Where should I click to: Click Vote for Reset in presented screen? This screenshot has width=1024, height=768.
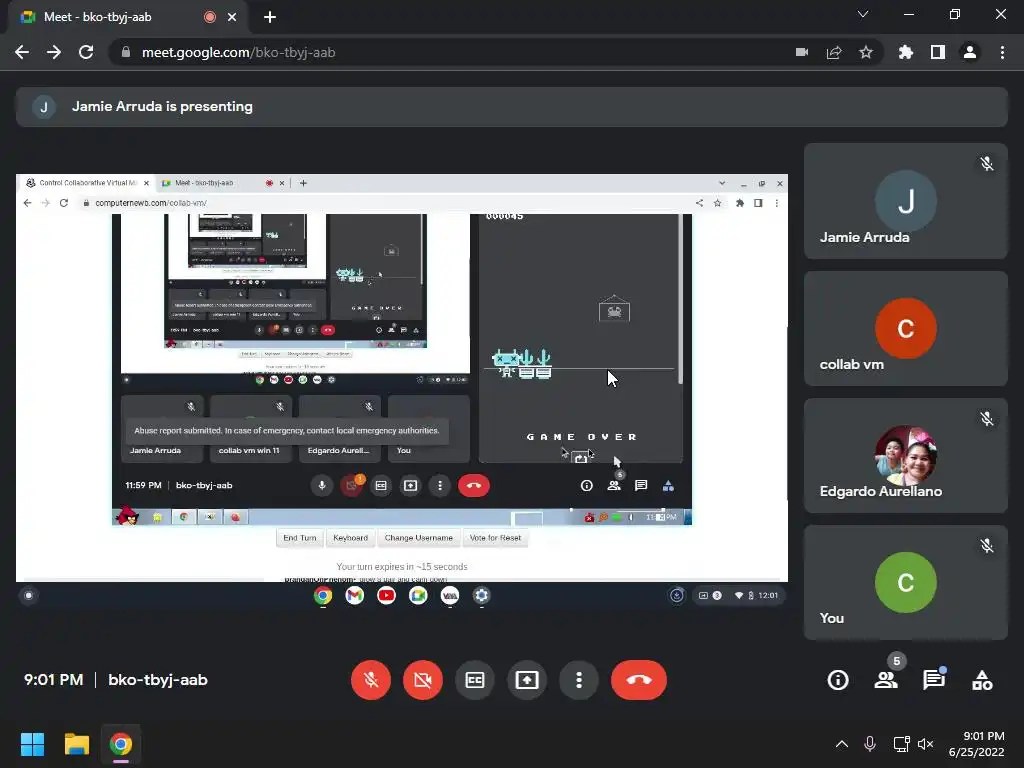pos(495,538)
